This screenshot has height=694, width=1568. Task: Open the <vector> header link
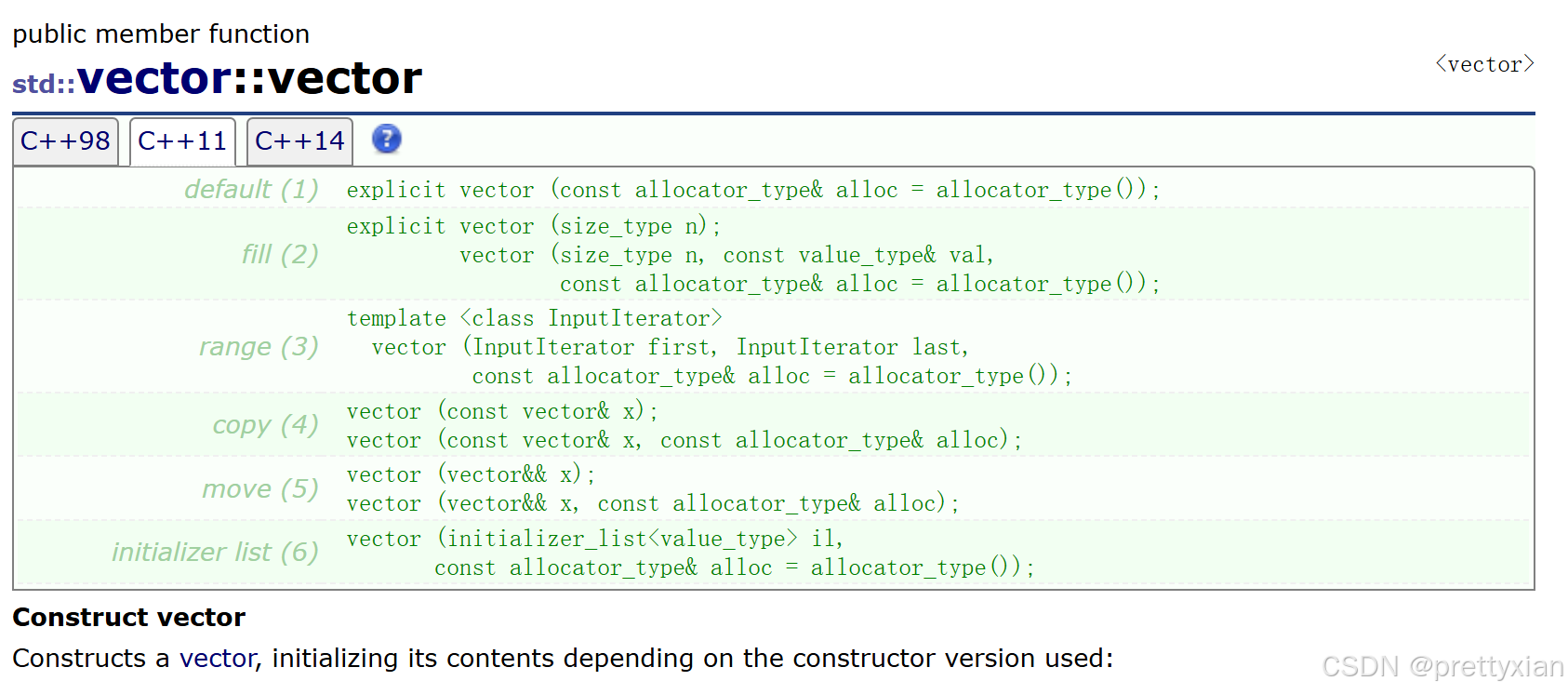1484,64
